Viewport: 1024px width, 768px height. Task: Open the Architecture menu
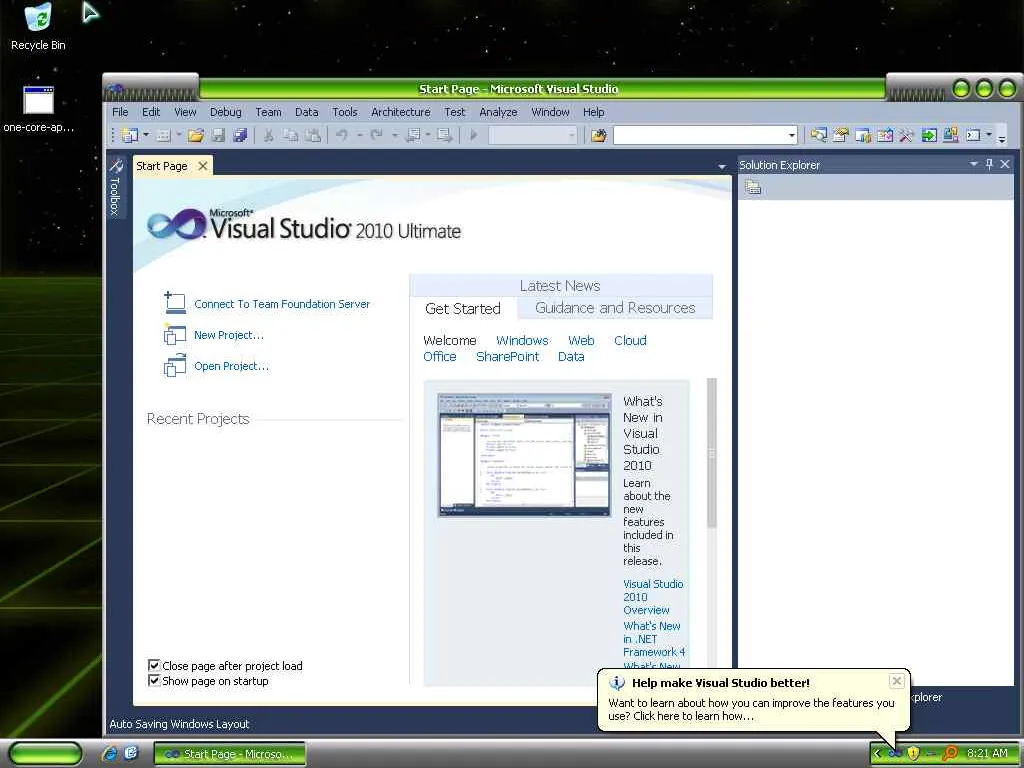click(x=400, y=112)
